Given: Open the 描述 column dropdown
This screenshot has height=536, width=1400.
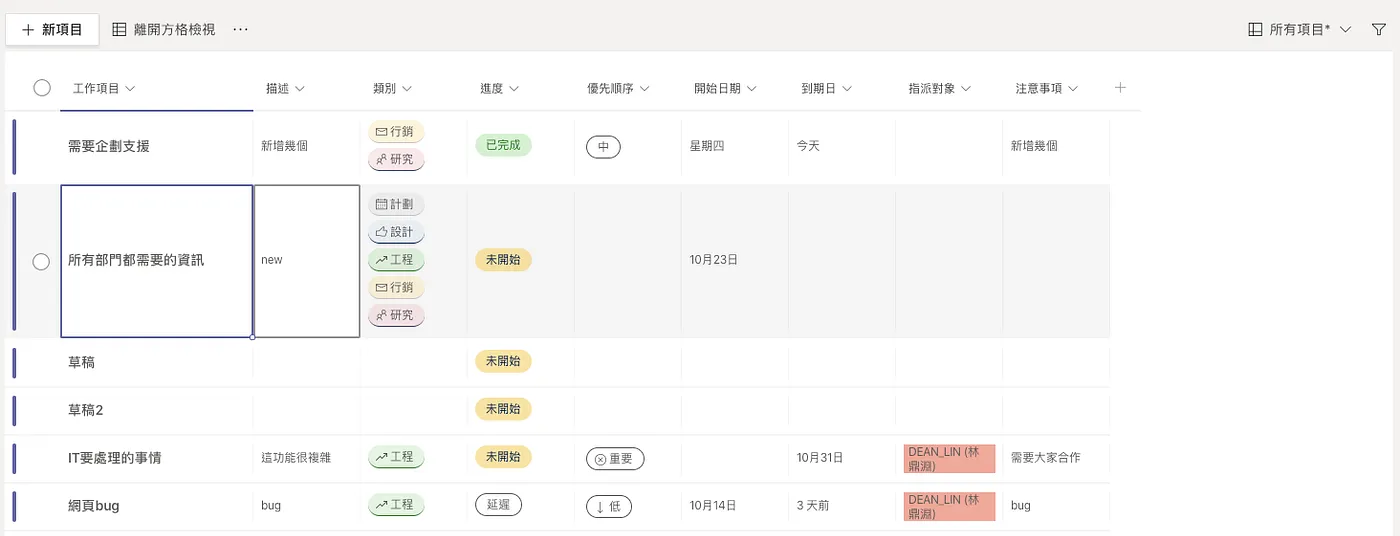Looking at the screenshot, I should pyautogui.click(x=285, y=88).
